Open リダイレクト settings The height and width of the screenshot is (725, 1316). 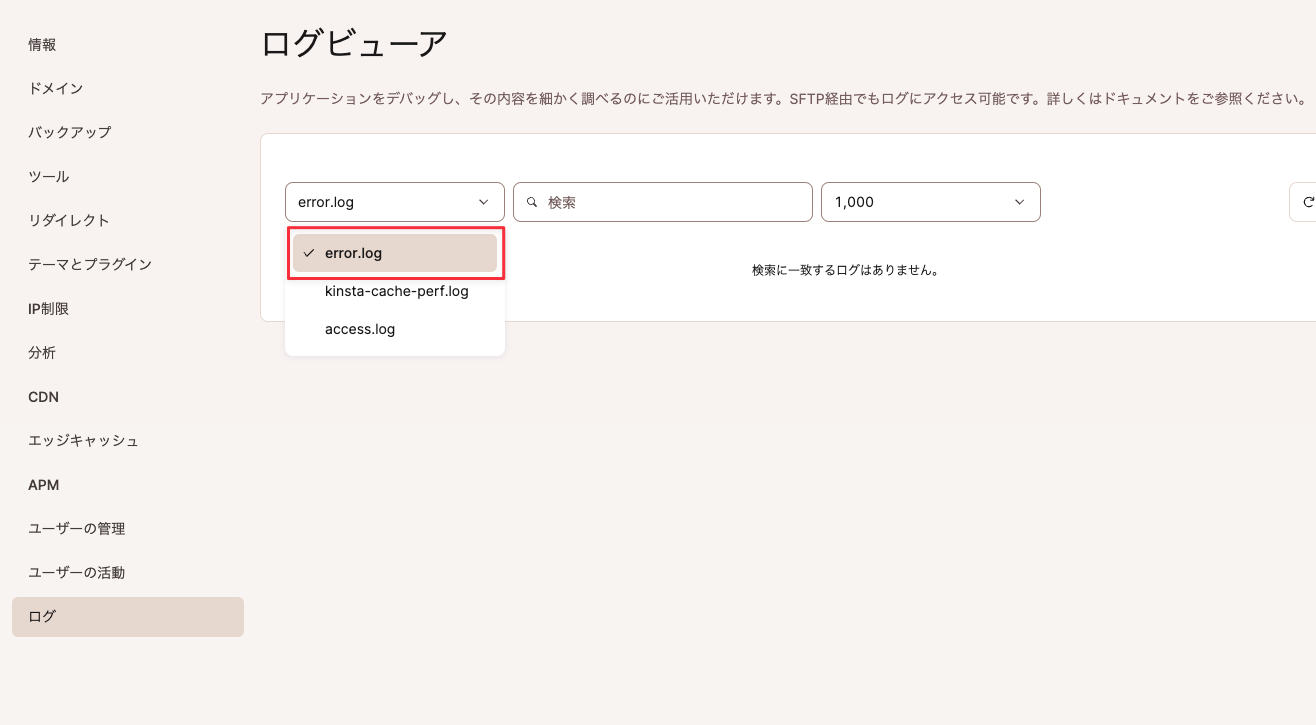point(68,220)
